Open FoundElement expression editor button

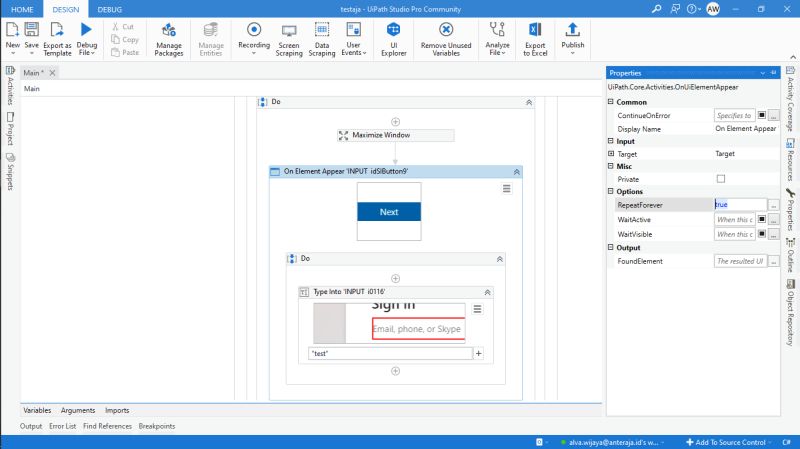point(773,261)
